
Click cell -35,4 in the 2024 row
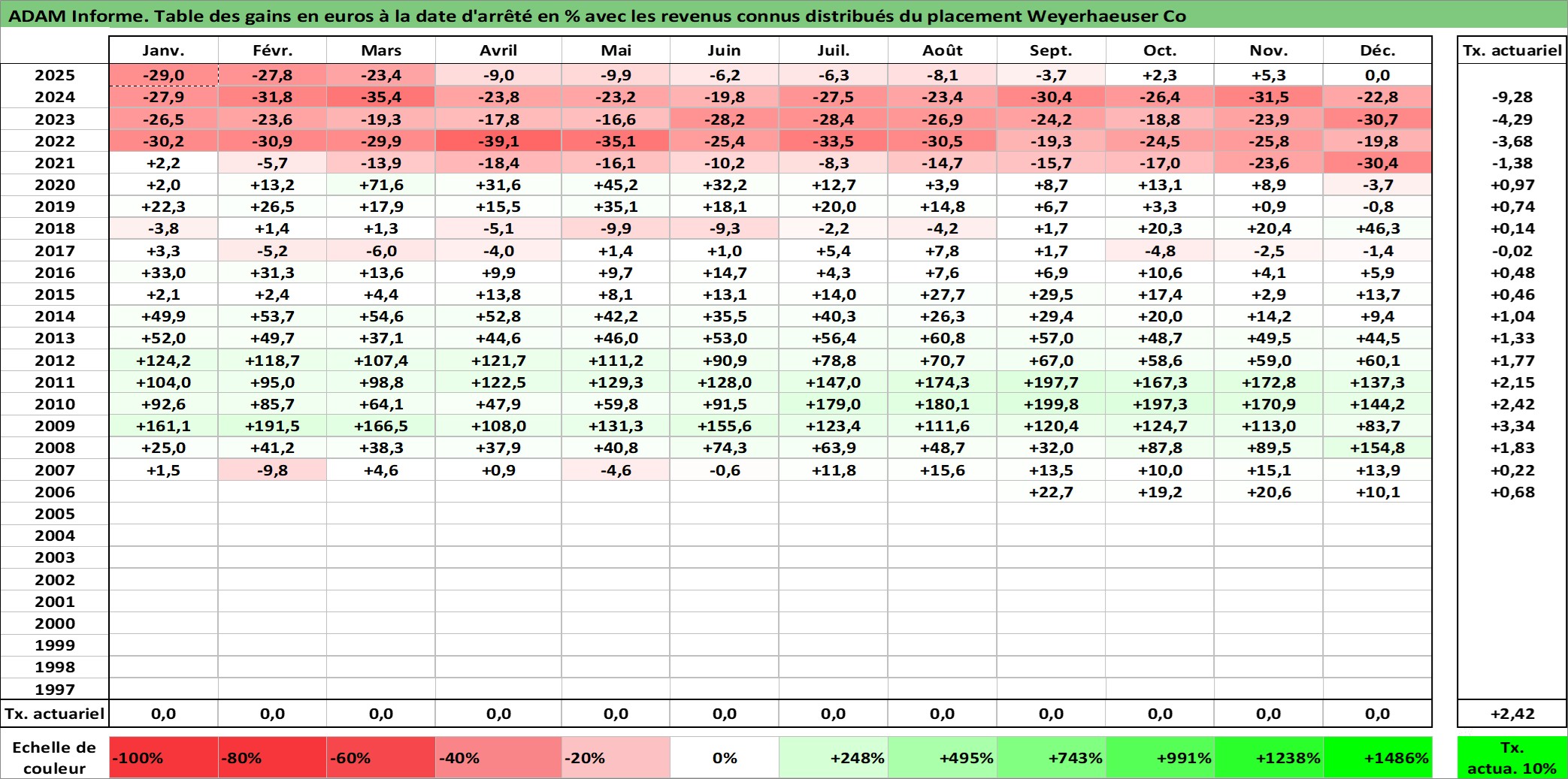[381, 97]
